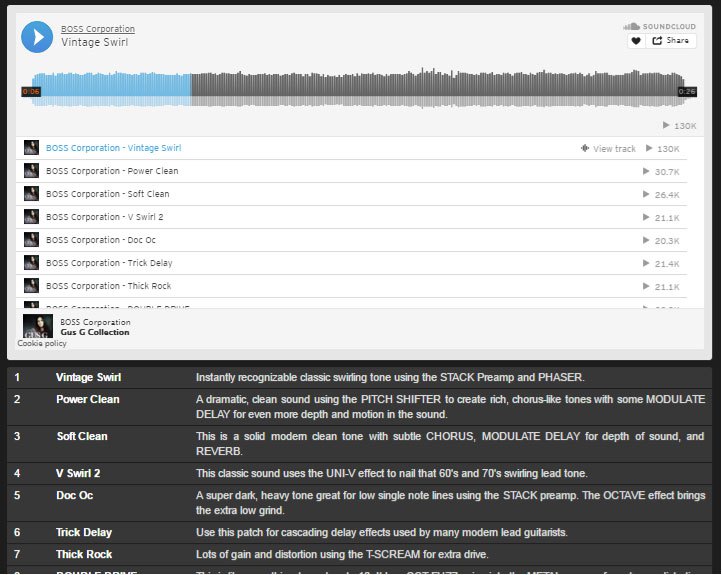
Task: Click the Vintage Swirl title in the player header
Action: coord(95,42)
